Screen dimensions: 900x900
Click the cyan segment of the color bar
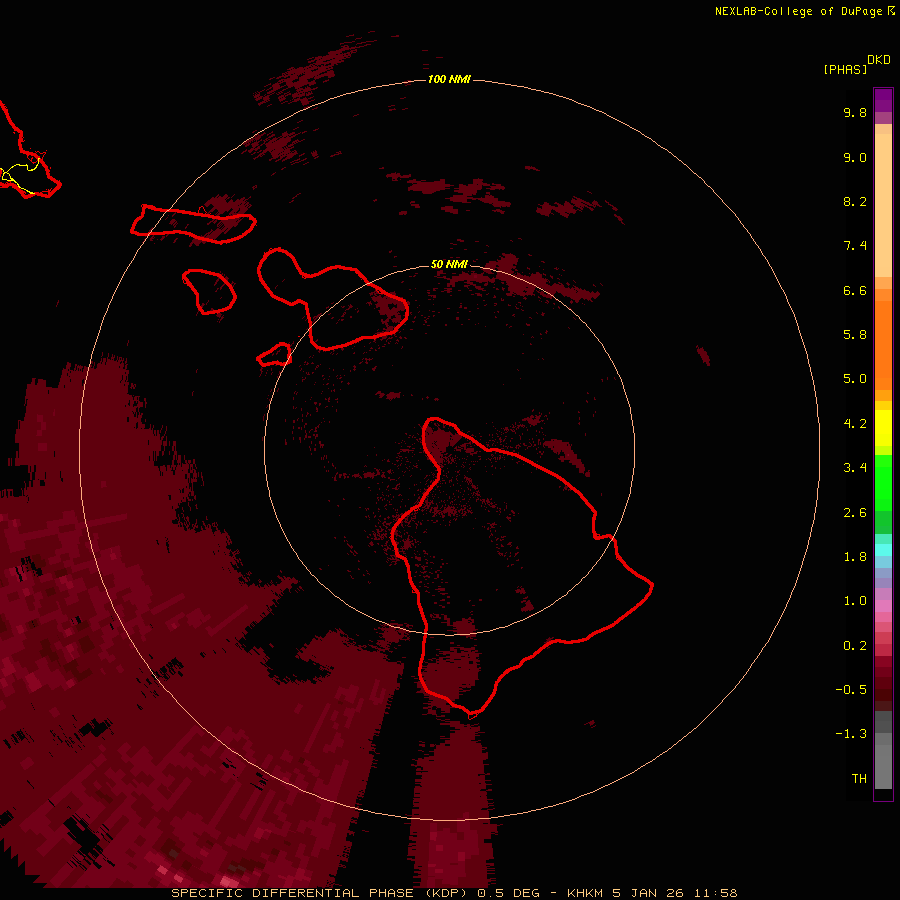pos(883,550)
